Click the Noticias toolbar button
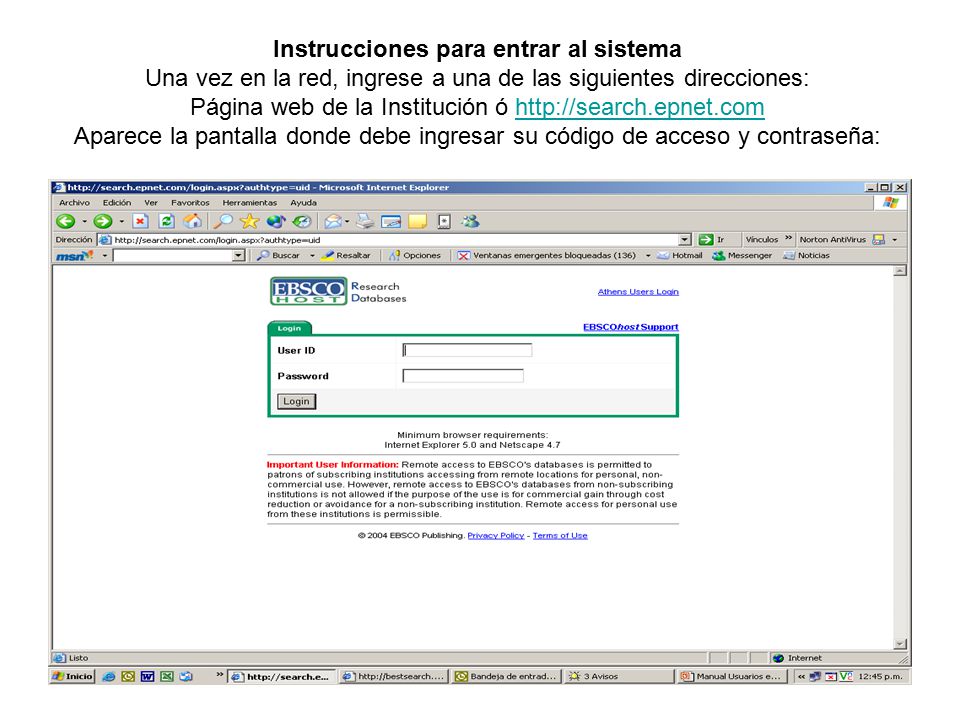Image resolution: width=960 pixels, height=720 pixels. click(806, 255)
